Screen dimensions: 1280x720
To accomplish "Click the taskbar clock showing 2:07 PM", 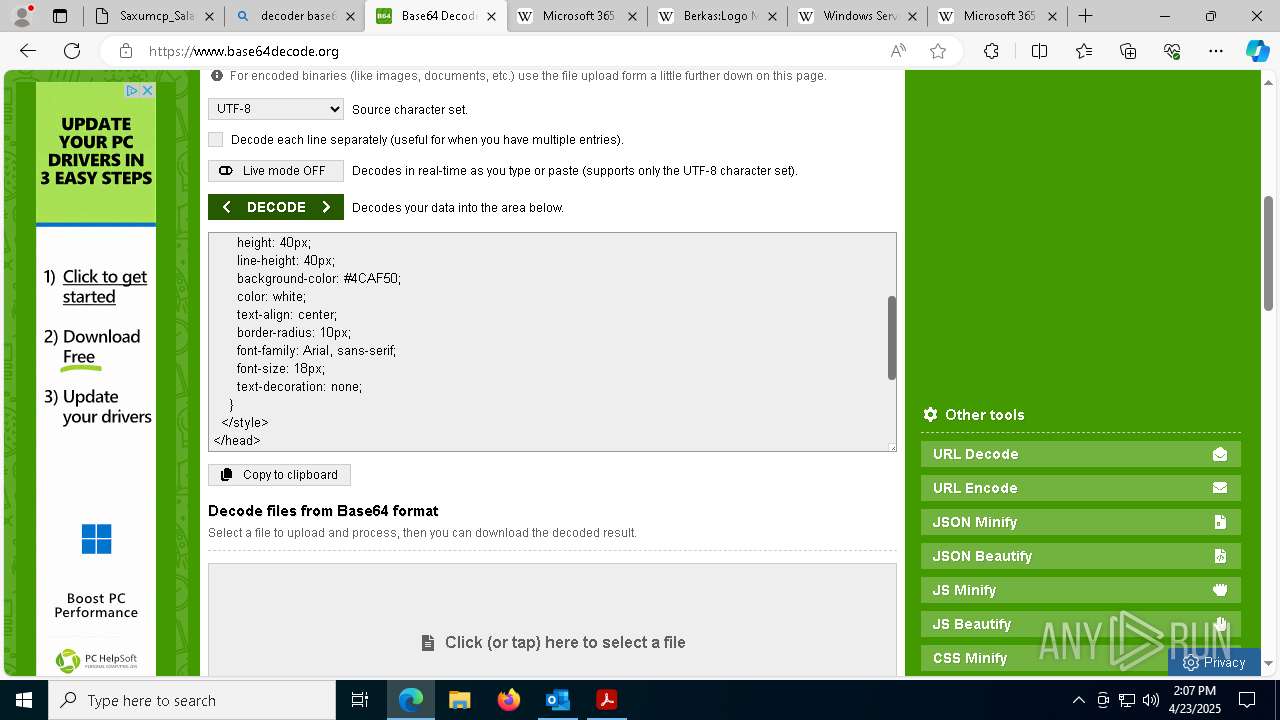I will click(x=1194, y=700).
